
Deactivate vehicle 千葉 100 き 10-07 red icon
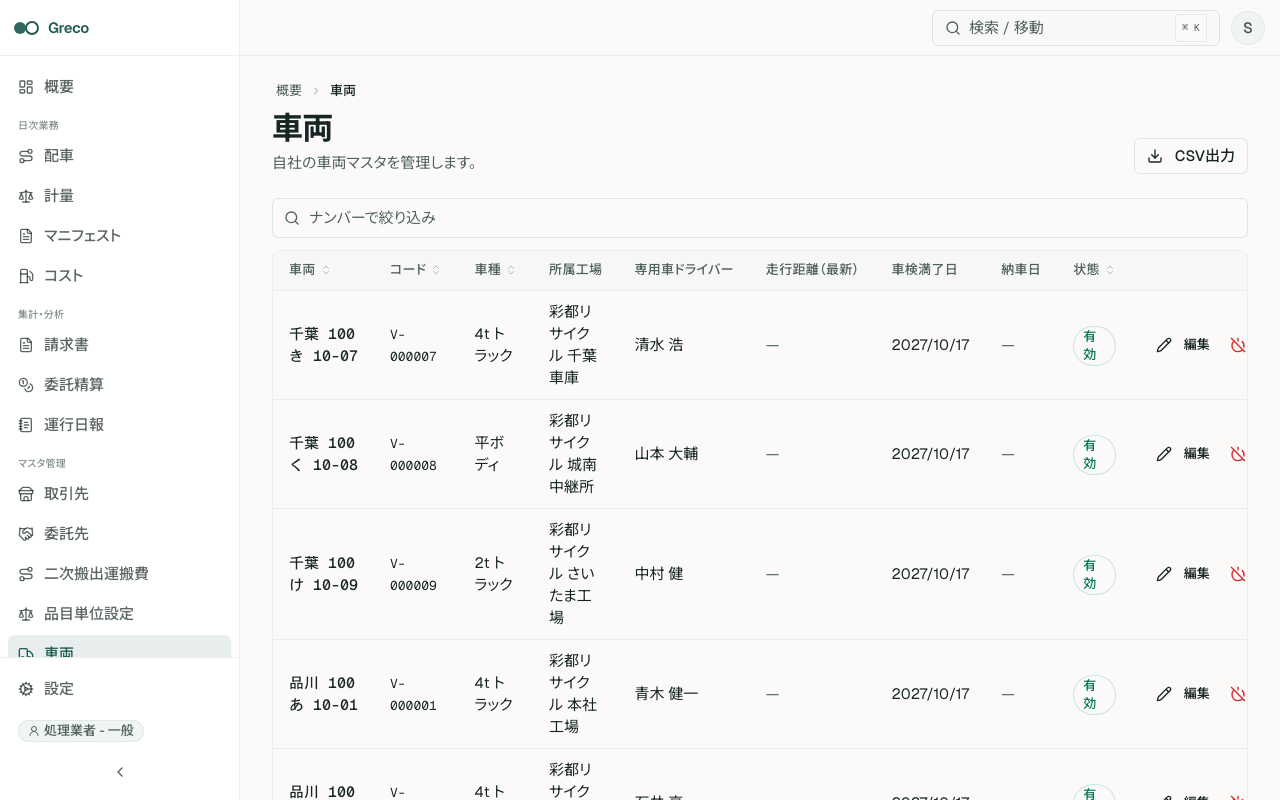(x=1237, y=345)
